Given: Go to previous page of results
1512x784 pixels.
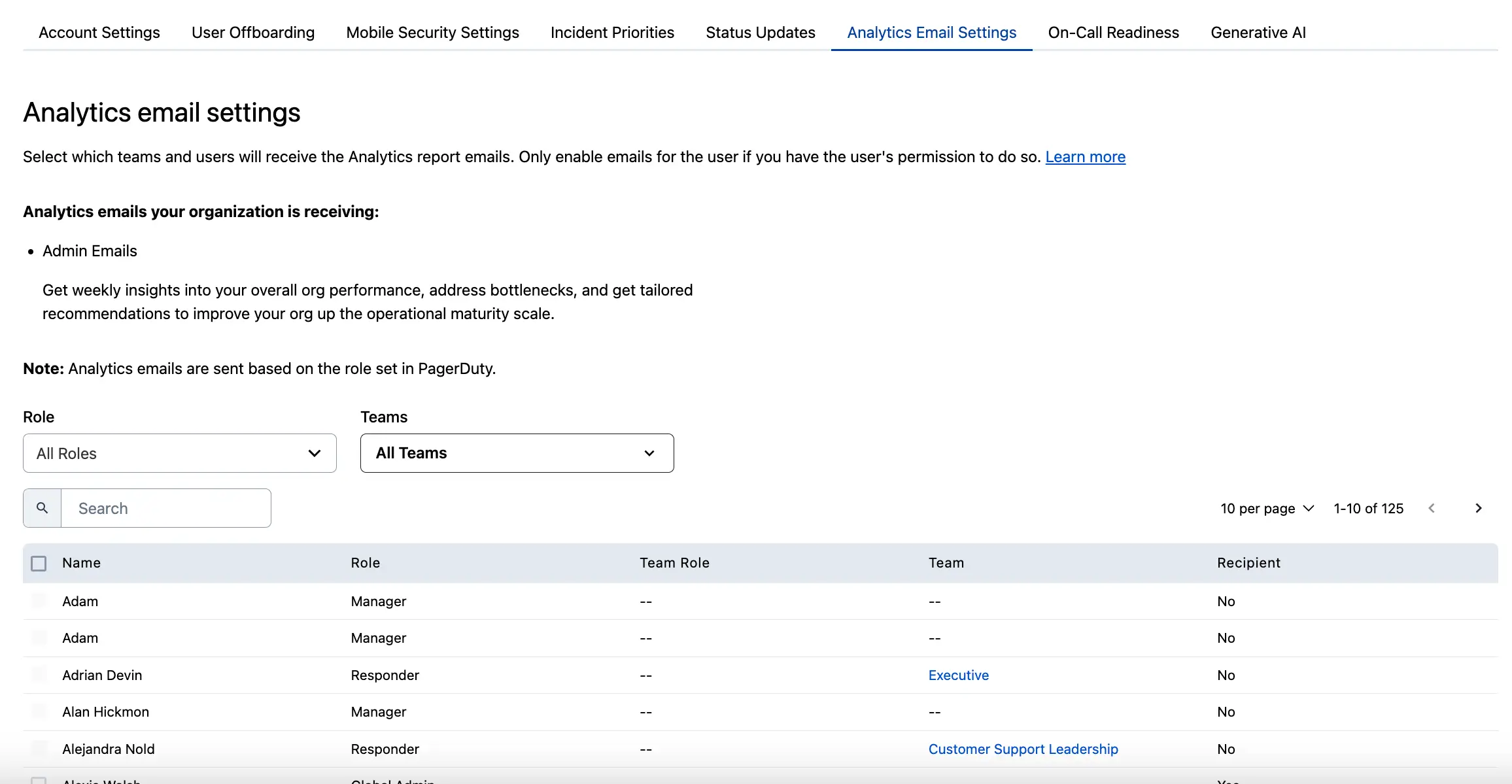Looking at the screenshot, I should 1432,508.
